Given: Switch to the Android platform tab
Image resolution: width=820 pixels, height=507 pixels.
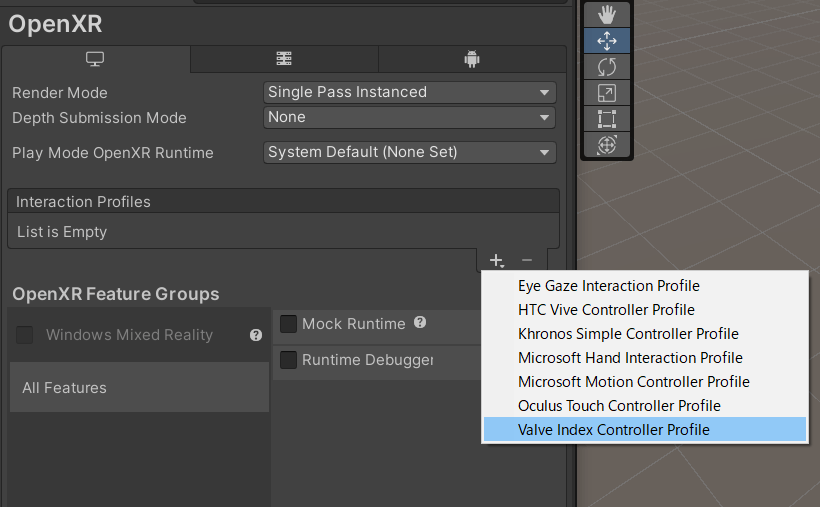Looking at the screenshot, I should 472,59.
